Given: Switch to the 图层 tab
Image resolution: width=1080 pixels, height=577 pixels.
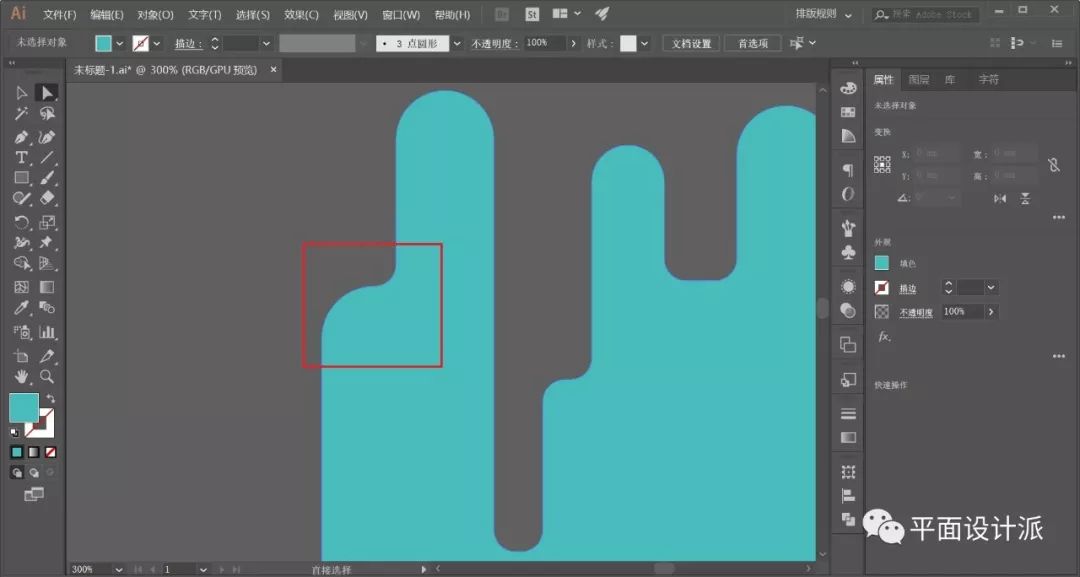Looking at the screenshot, I should [918, 80].
